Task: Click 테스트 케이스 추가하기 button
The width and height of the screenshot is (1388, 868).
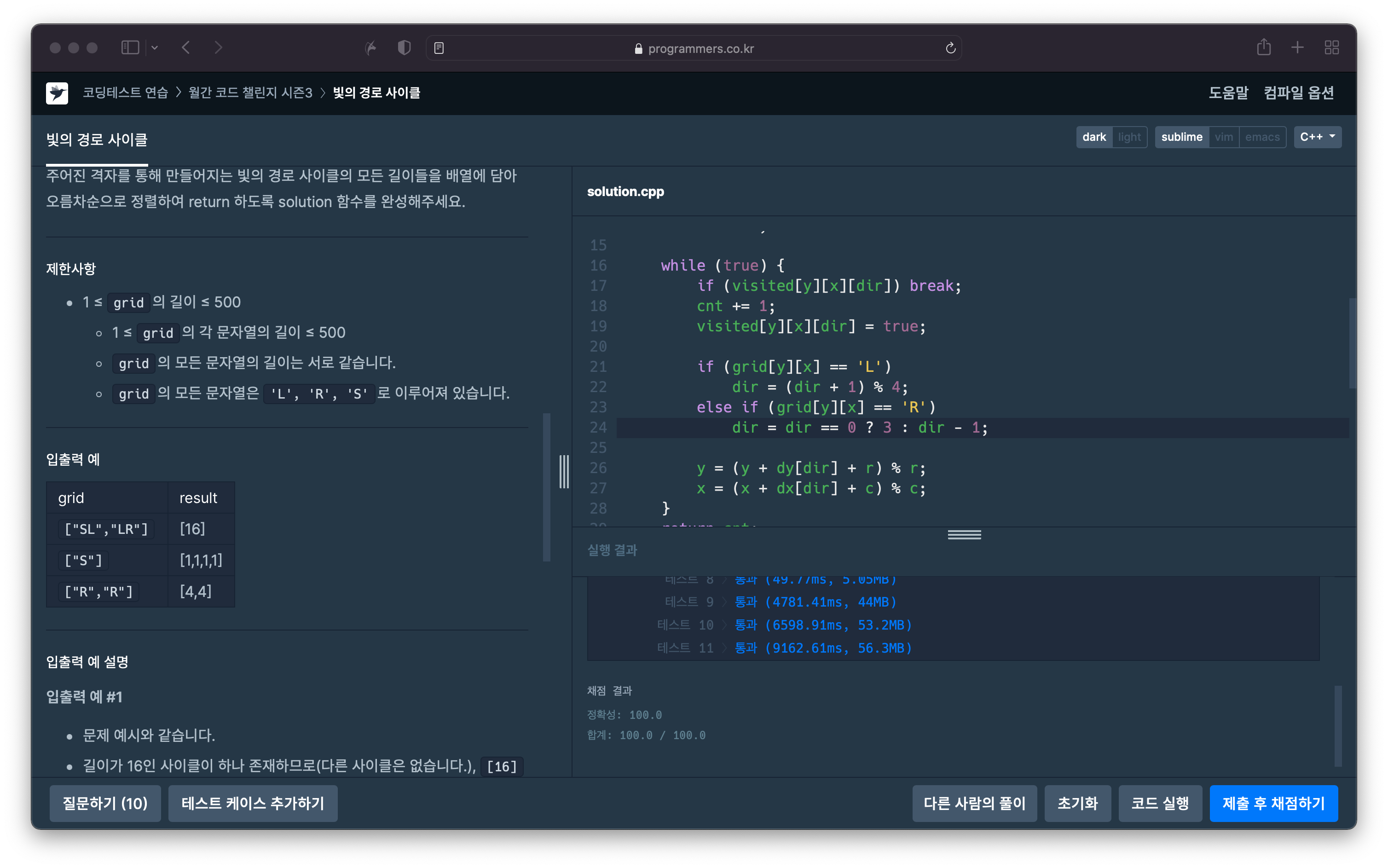Action: tap(253, 803)
